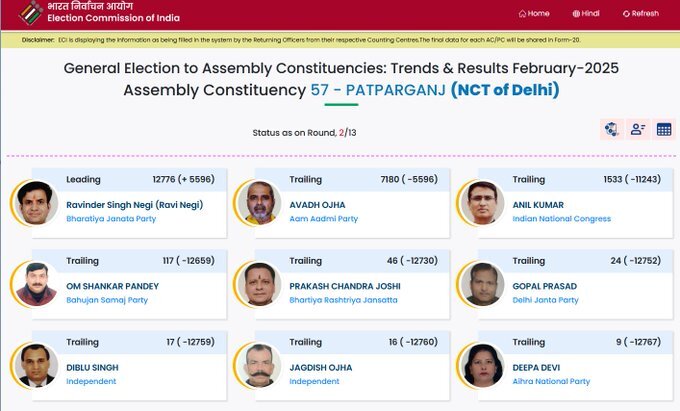Select the candidate card view icon
The height and width of the screenshot is (411, 680).
pyautogui.click(x=638, y=129)
